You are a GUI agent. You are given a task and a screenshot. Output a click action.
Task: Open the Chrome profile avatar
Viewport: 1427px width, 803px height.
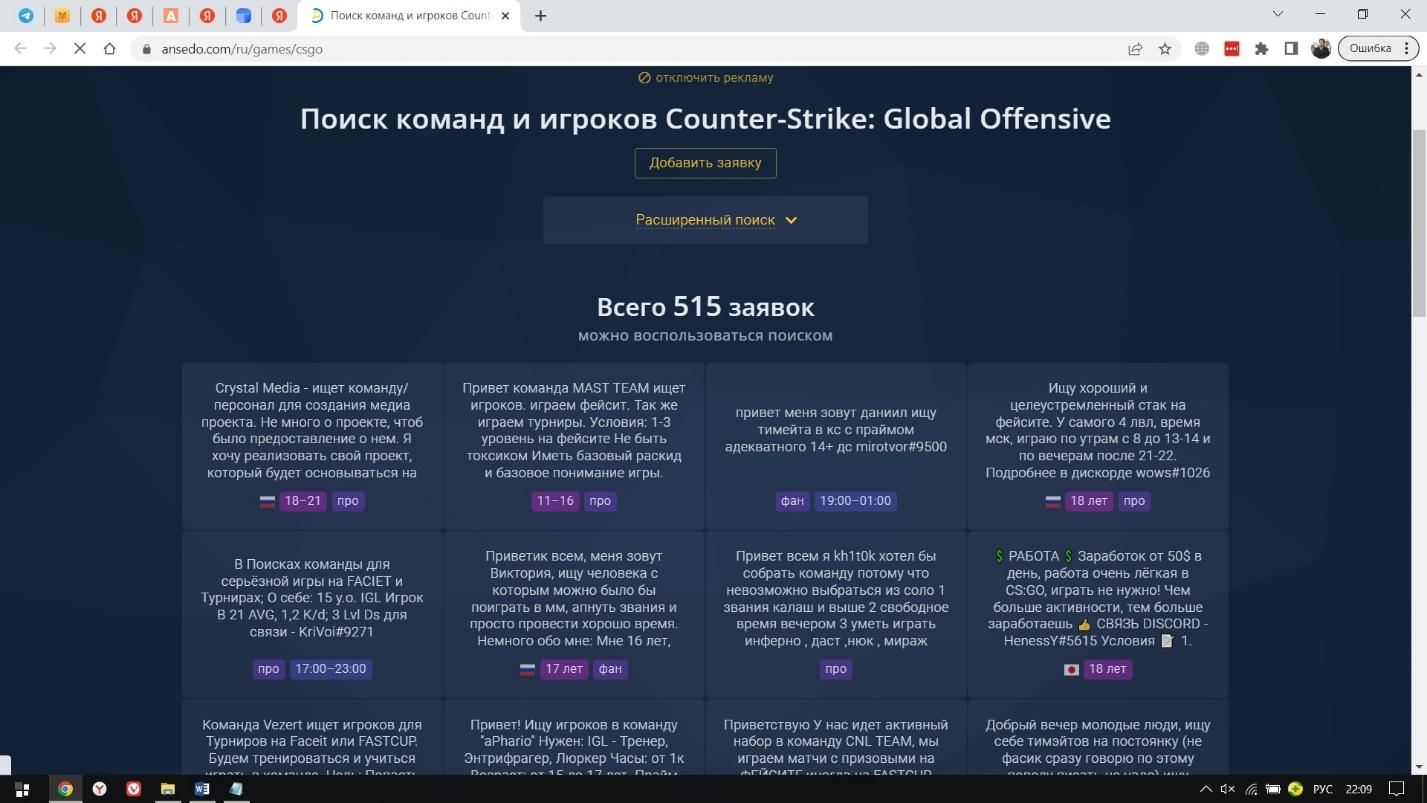(1321, 48)
